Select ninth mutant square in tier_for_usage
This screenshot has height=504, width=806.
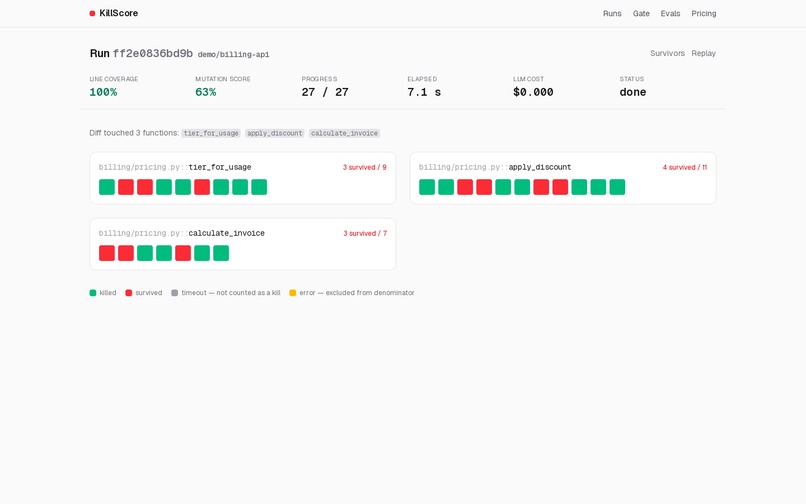click(x=259, y=187)
